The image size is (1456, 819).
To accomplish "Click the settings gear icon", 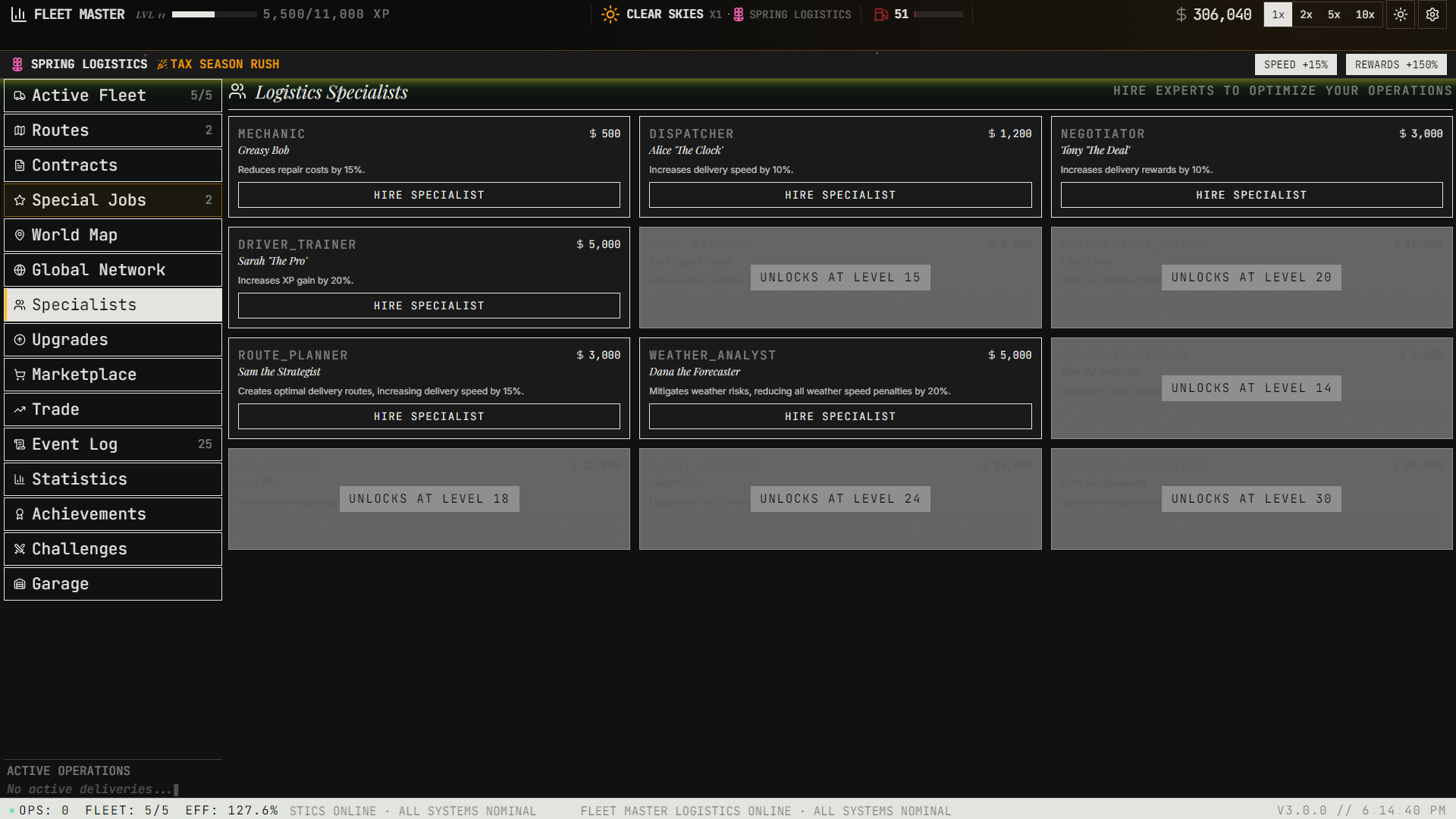I will pos(1432,14).
